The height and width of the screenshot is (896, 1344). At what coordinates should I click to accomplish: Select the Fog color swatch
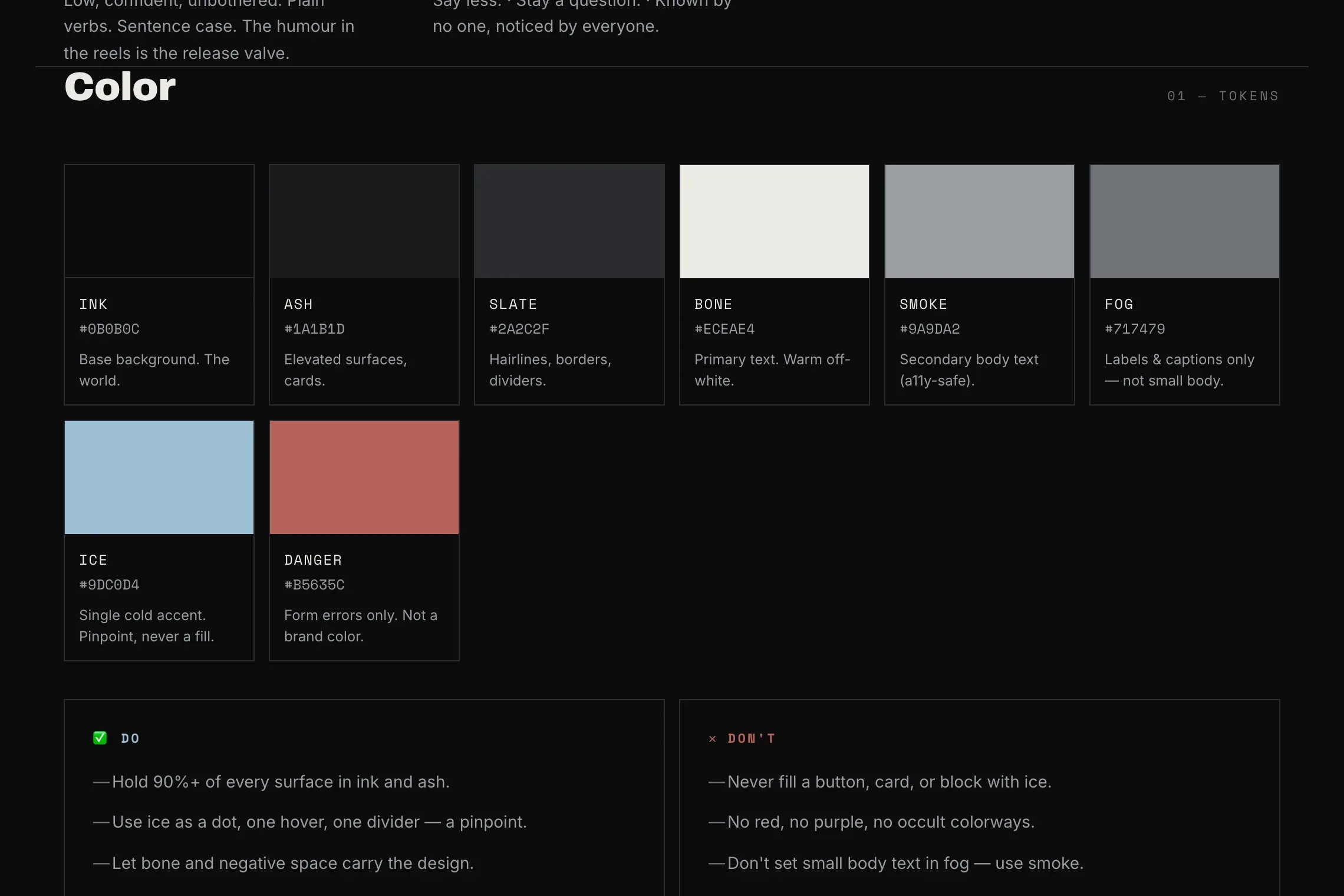(1185, 221)
